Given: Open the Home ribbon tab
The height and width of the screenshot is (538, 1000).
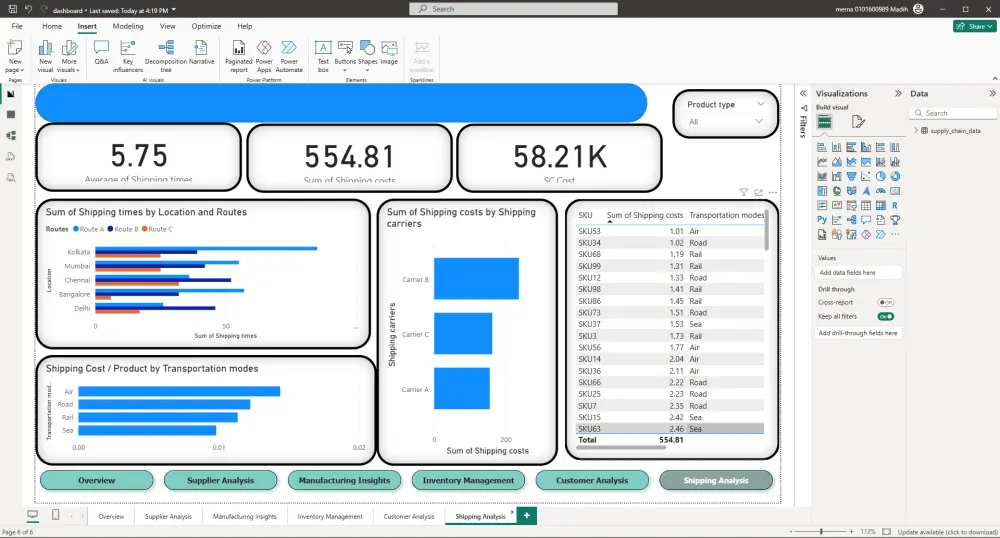Looking at the screenshot, I should coord(52,26).
